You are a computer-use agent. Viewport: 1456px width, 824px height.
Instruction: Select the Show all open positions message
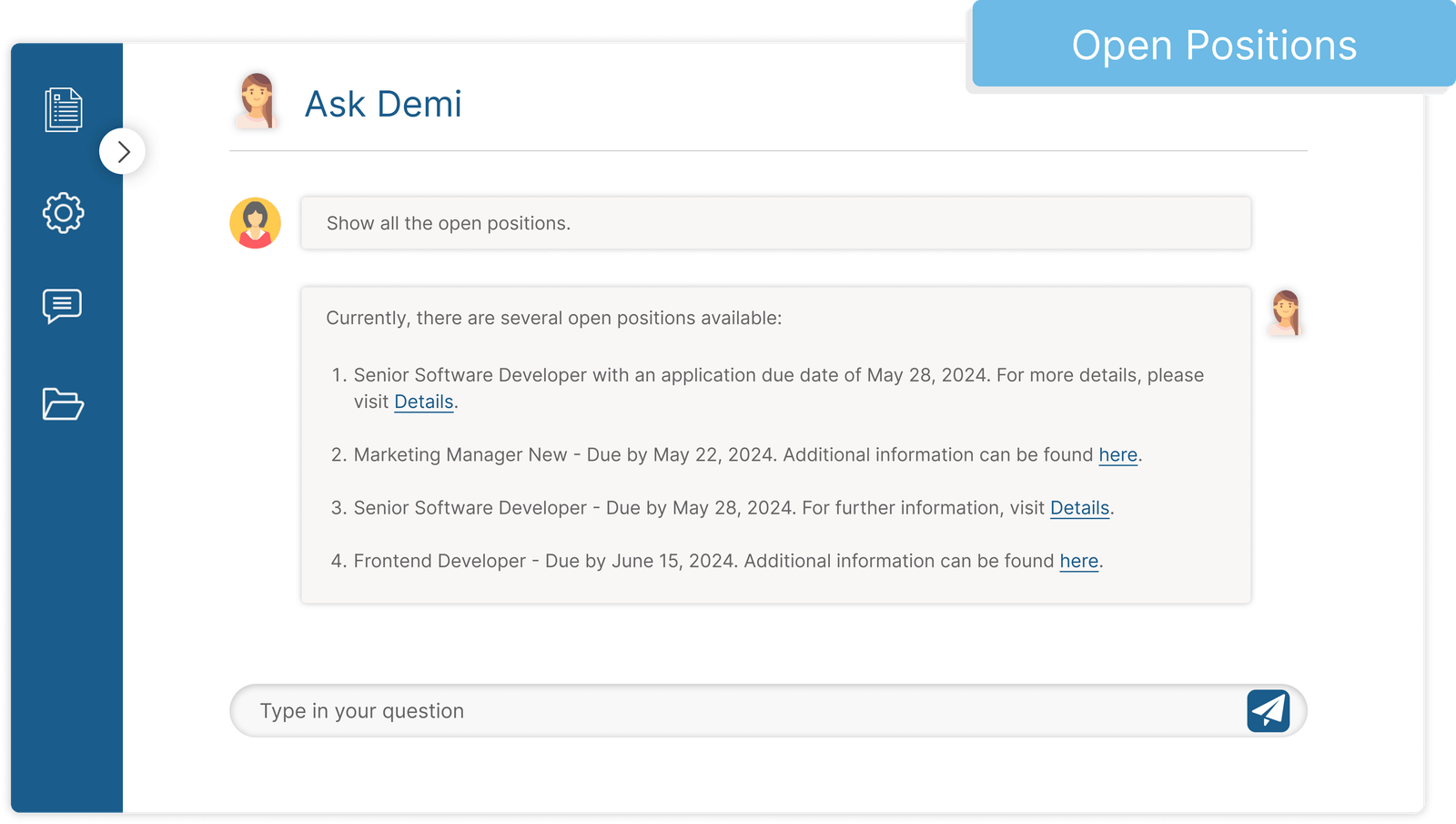[773, 222]
